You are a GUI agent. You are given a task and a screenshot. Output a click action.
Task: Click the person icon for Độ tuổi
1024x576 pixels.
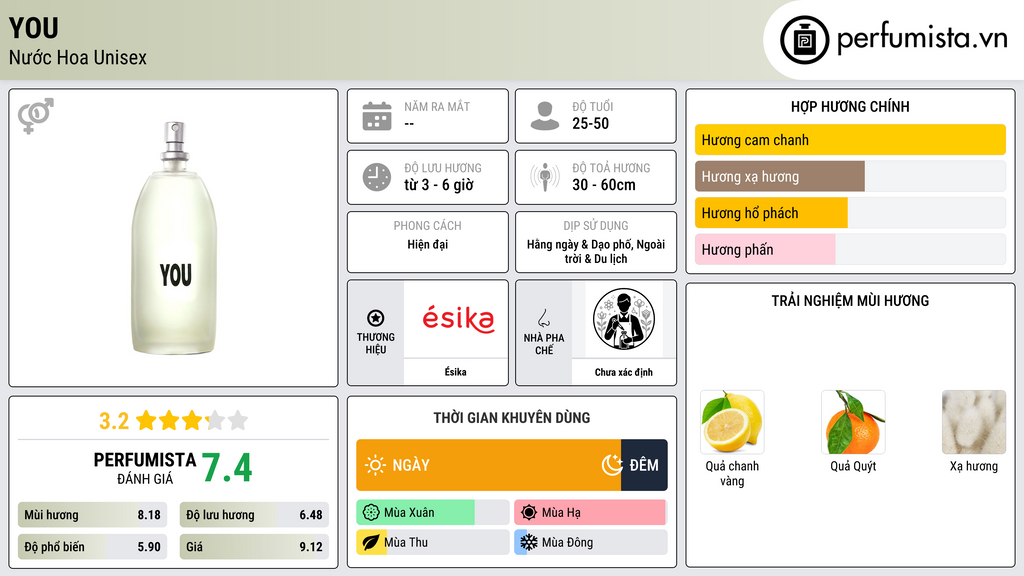545,116
